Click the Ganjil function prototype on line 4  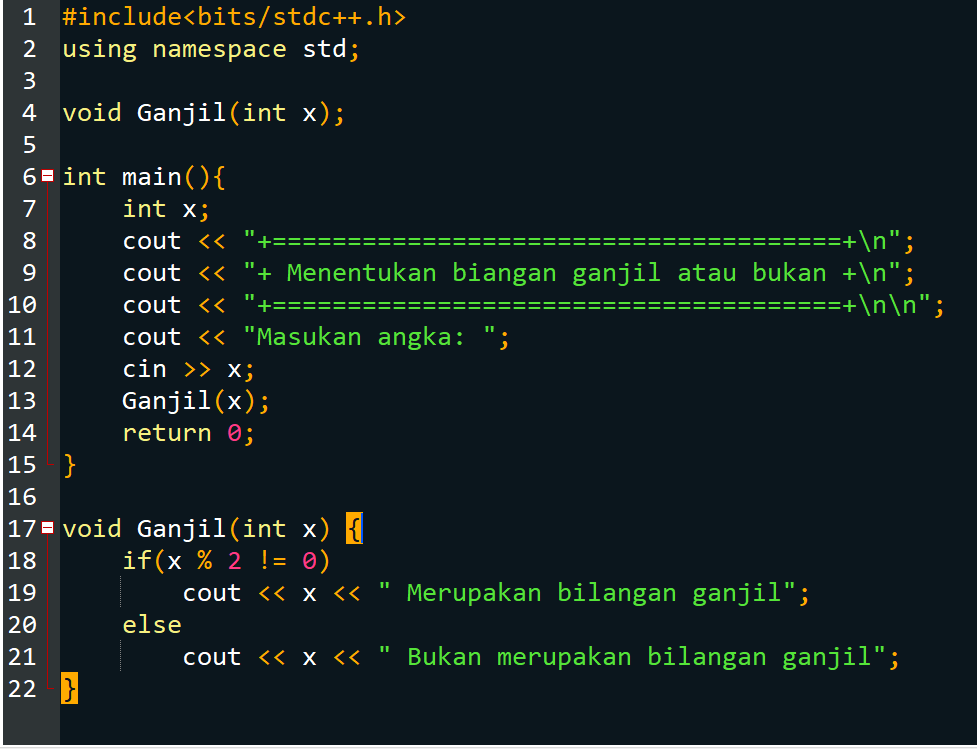(200, 112)
